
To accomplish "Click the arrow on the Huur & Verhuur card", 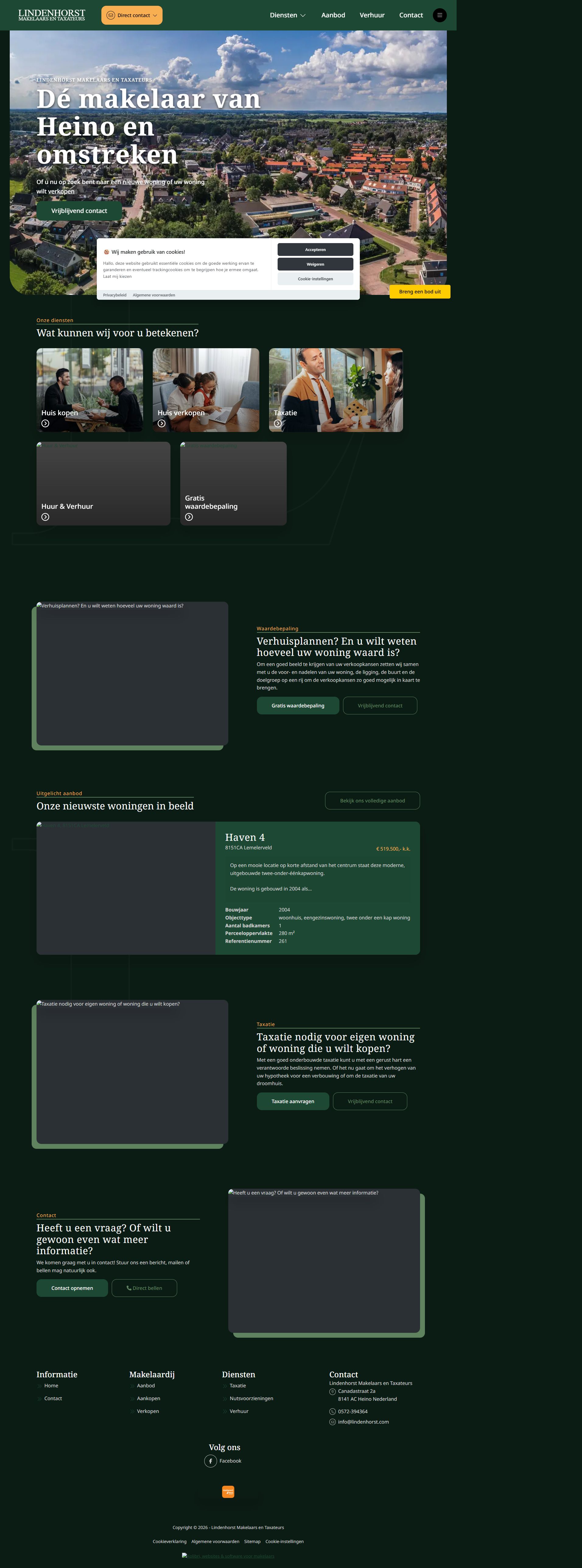I will [45, 516].
